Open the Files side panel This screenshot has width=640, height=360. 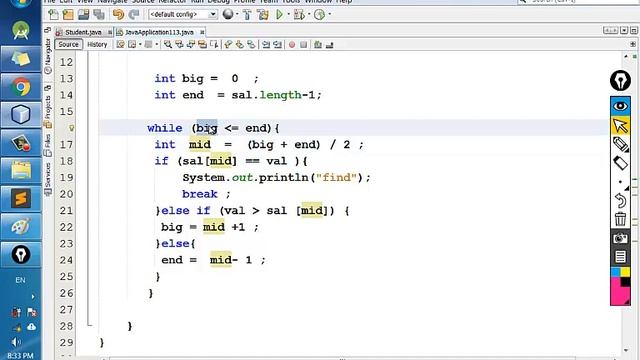[48, 145]
